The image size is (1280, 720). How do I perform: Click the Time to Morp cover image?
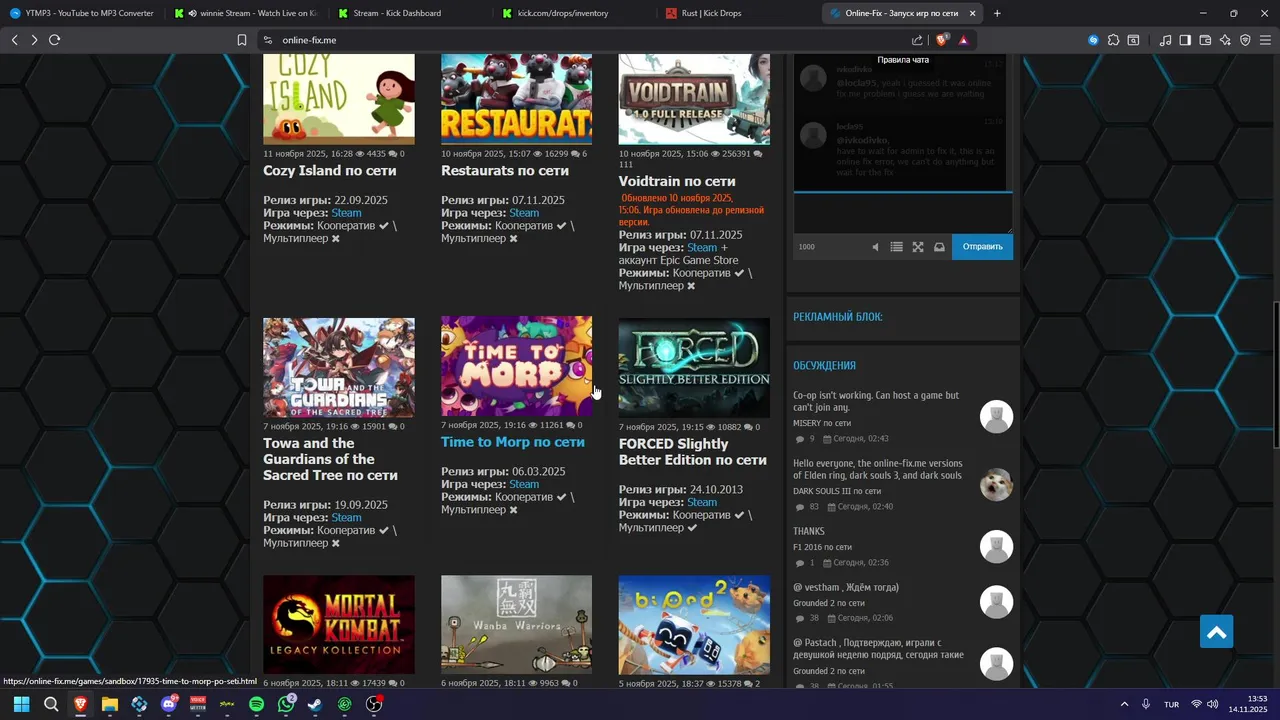(x=516, y=366)
